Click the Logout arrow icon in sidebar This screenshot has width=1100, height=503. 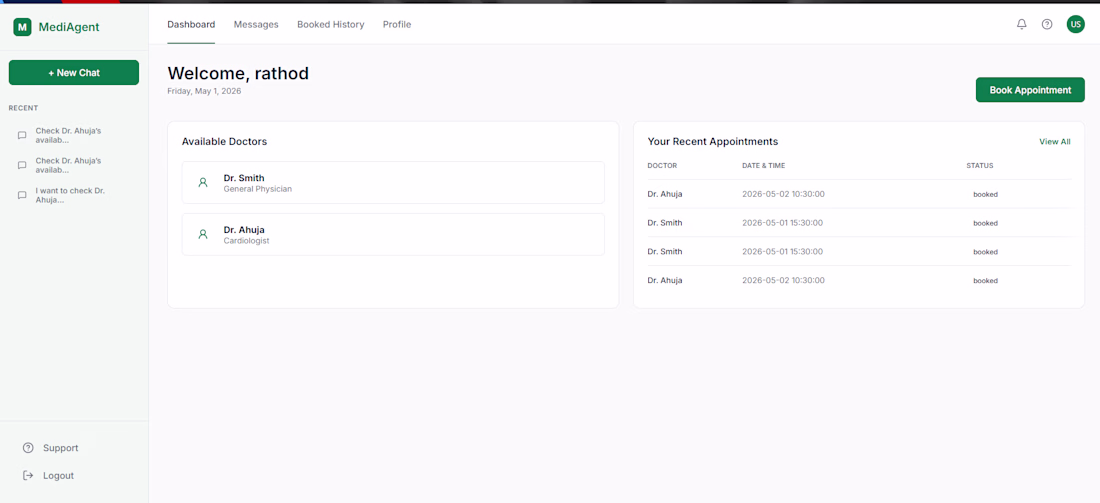point(28,475)
